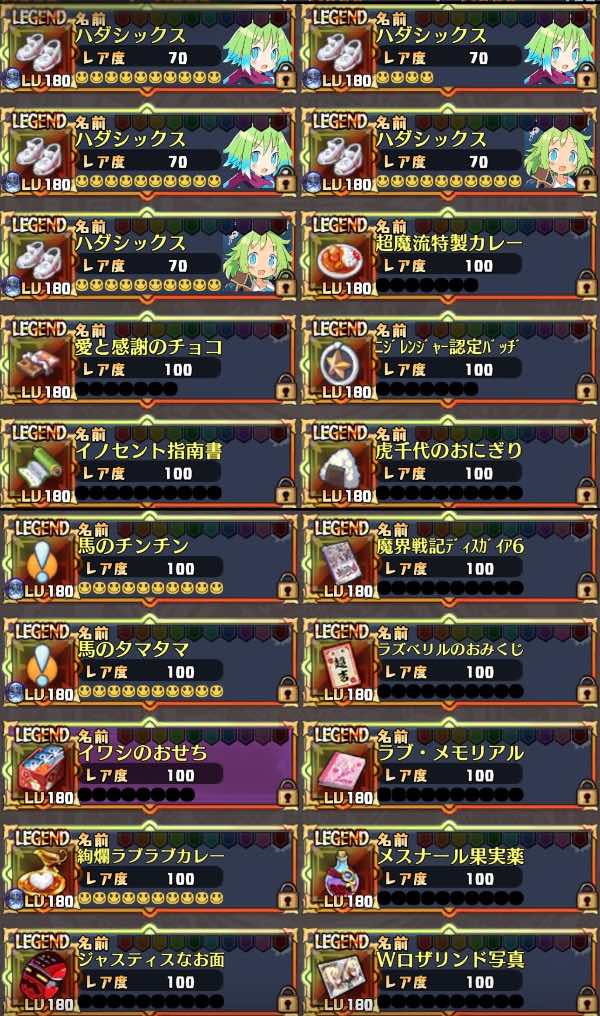This screenshot has height=1016, width=600.
Task: Open the Wロザリンド写真 item entry
Action: tap(451, 974)
